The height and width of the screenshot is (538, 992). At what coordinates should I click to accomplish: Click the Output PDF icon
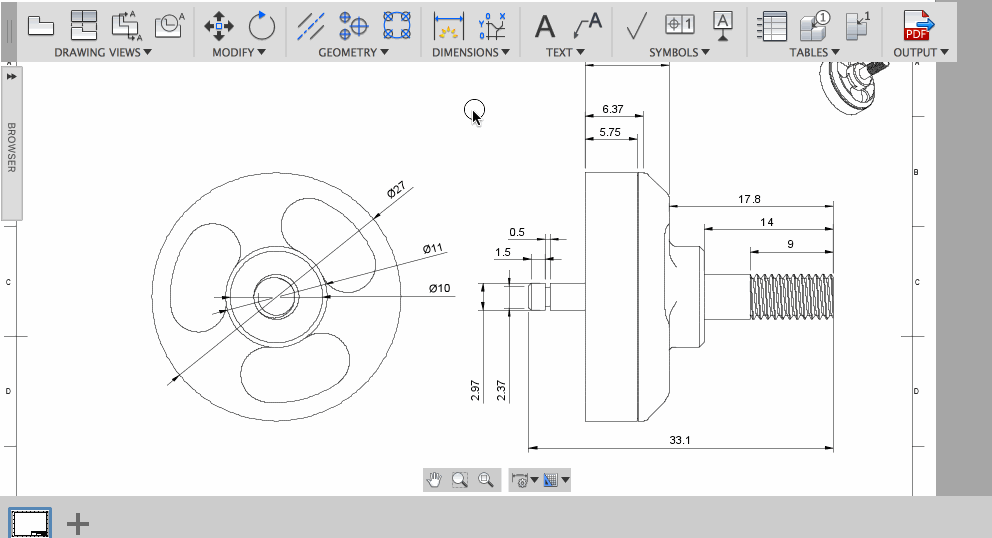(x=918, y=25)
